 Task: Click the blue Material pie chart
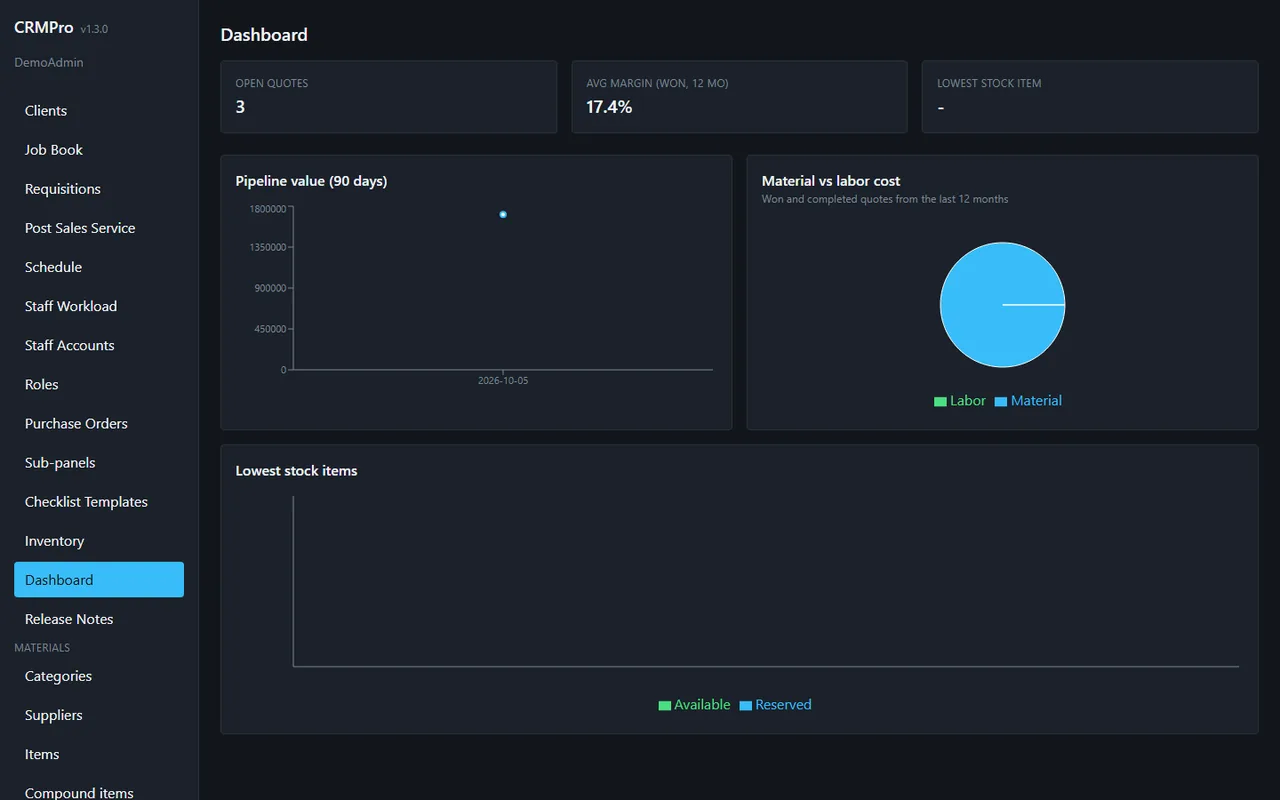click(1002, 305)
